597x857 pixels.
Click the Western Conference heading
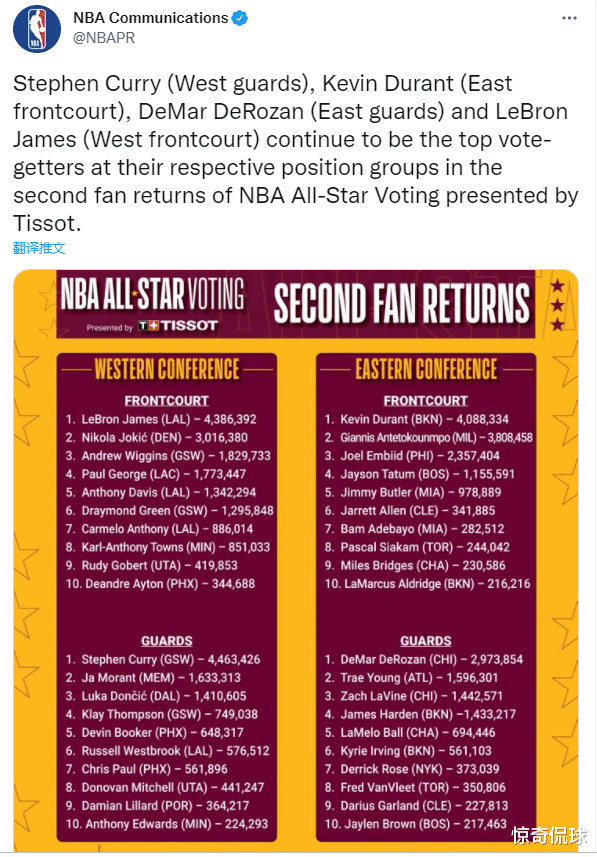167,369
